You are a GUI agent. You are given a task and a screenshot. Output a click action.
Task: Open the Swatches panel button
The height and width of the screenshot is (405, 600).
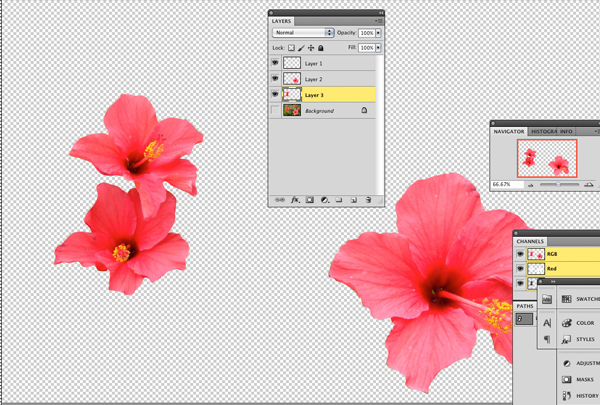coord(580,299)
